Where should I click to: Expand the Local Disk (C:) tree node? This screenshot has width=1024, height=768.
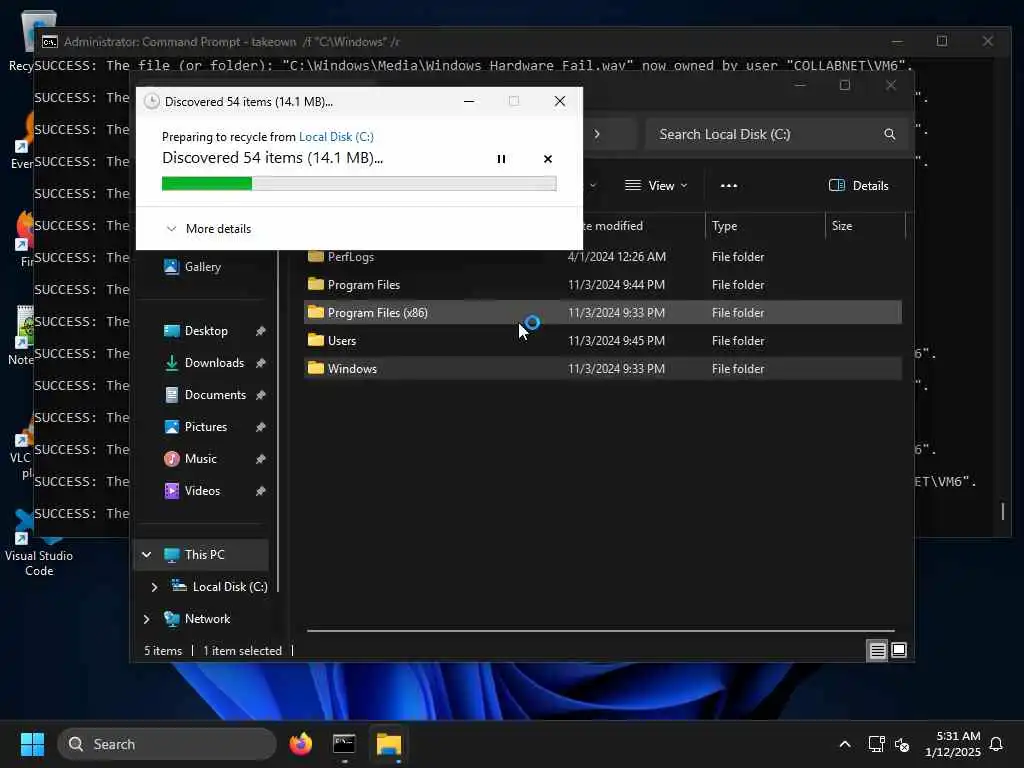pyautogui.click(x=154, y=587)
